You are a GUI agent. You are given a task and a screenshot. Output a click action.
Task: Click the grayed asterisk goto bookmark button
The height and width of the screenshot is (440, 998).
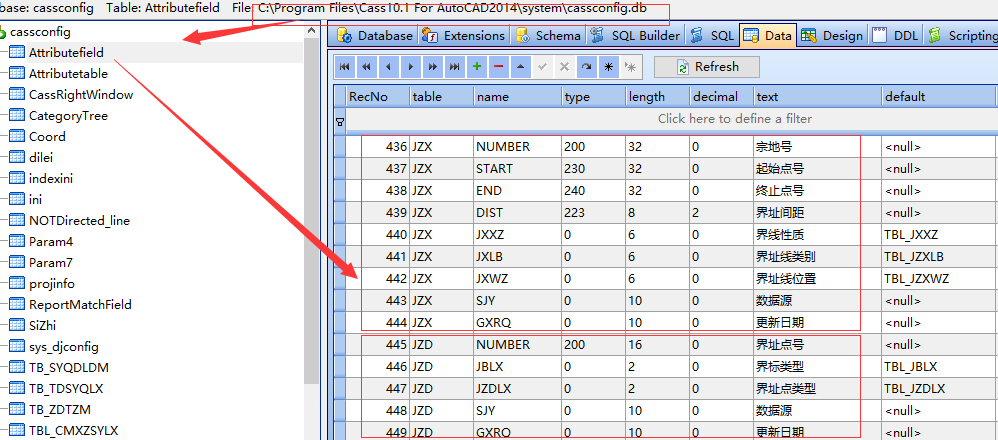[x=631, y=67]
